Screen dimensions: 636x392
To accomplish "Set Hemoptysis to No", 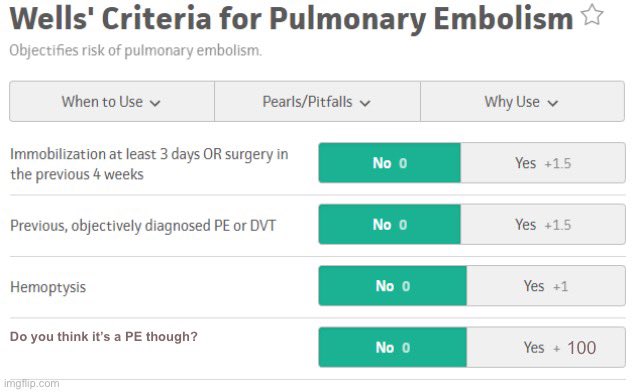I will coord(393,286).
